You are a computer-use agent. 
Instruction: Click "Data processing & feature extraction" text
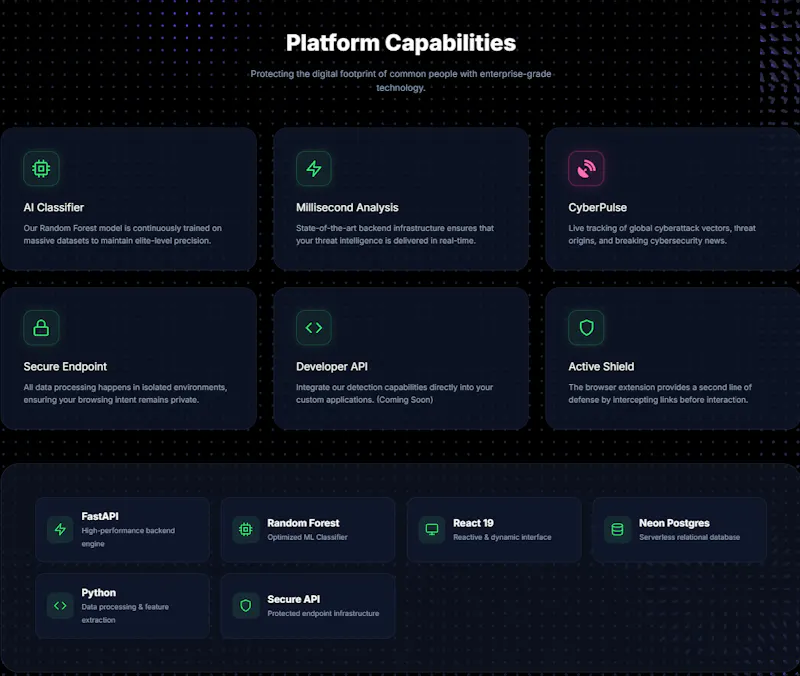click(125, 613)
